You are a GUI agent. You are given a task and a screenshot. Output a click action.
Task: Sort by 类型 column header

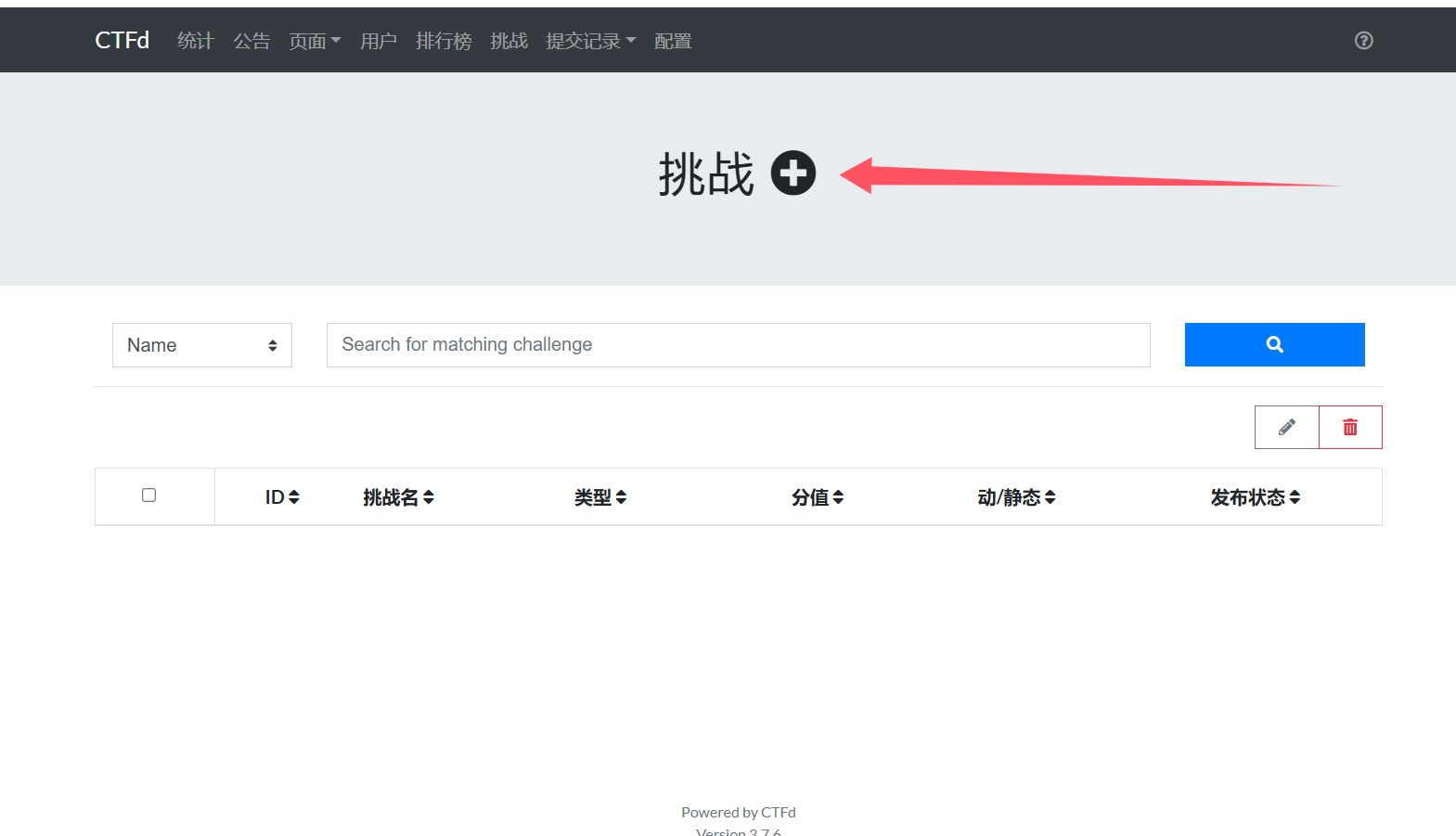point(599,497)
